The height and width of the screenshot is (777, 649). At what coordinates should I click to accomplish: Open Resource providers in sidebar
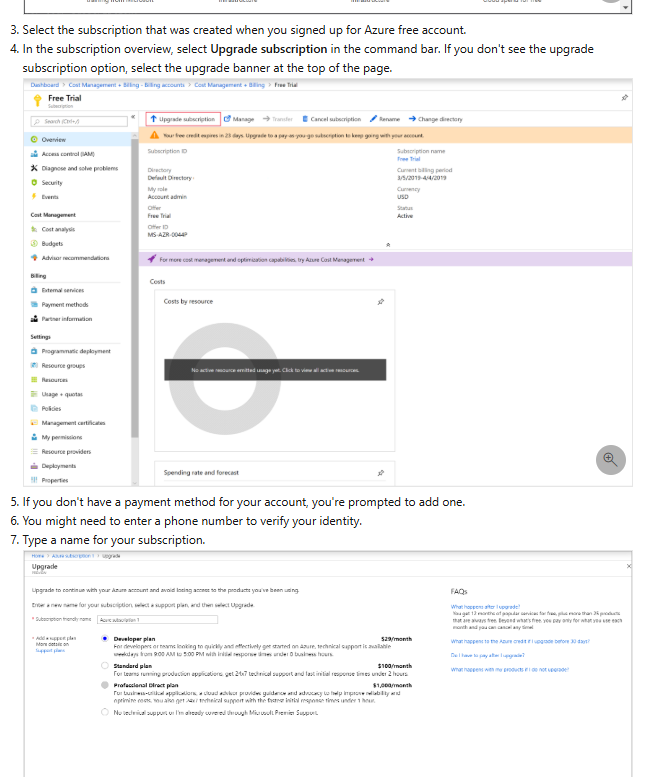pos(66,451)
